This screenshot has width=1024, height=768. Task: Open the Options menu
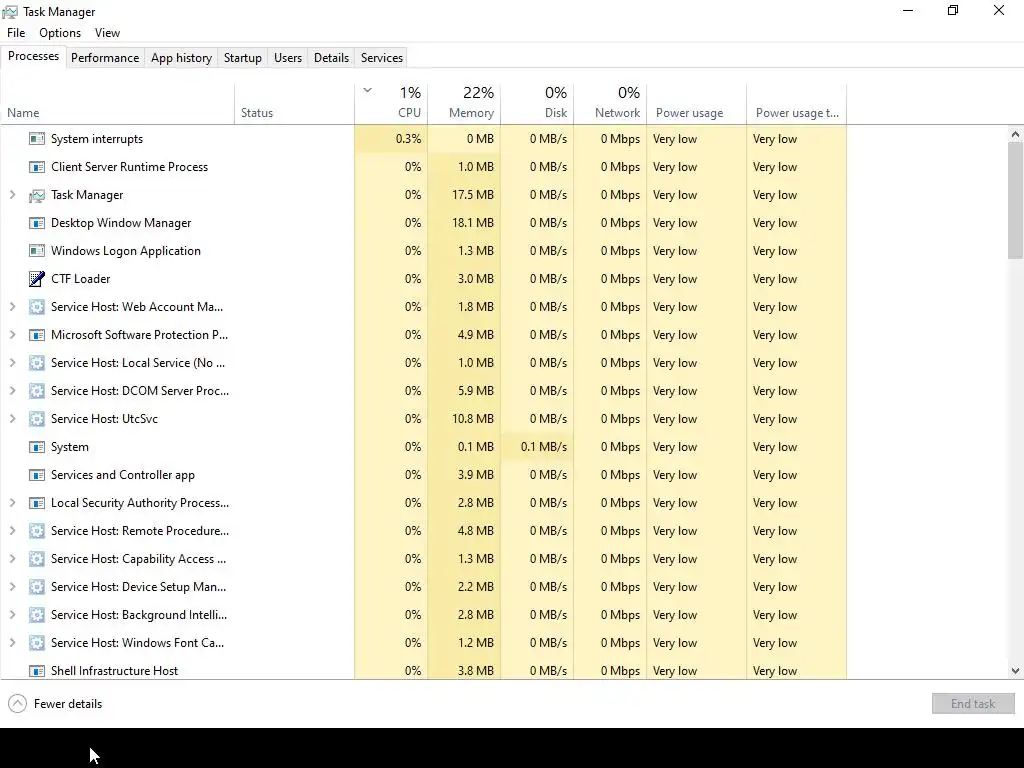click(x=60, y=33)
